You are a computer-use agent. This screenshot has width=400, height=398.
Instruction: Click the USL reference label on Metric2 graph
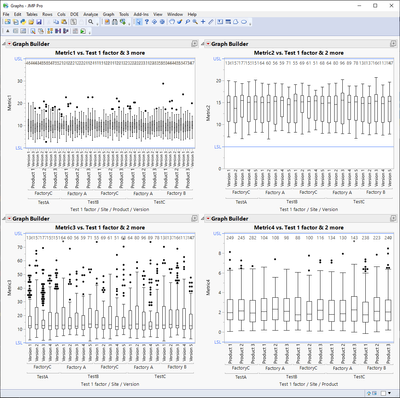pyautogui.click(x=217, y=59)
